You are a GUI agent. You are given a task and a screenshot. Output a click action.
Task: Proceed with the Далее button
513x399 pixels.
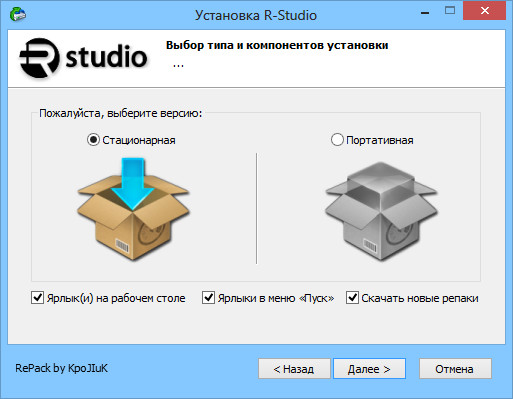point(369,369)
